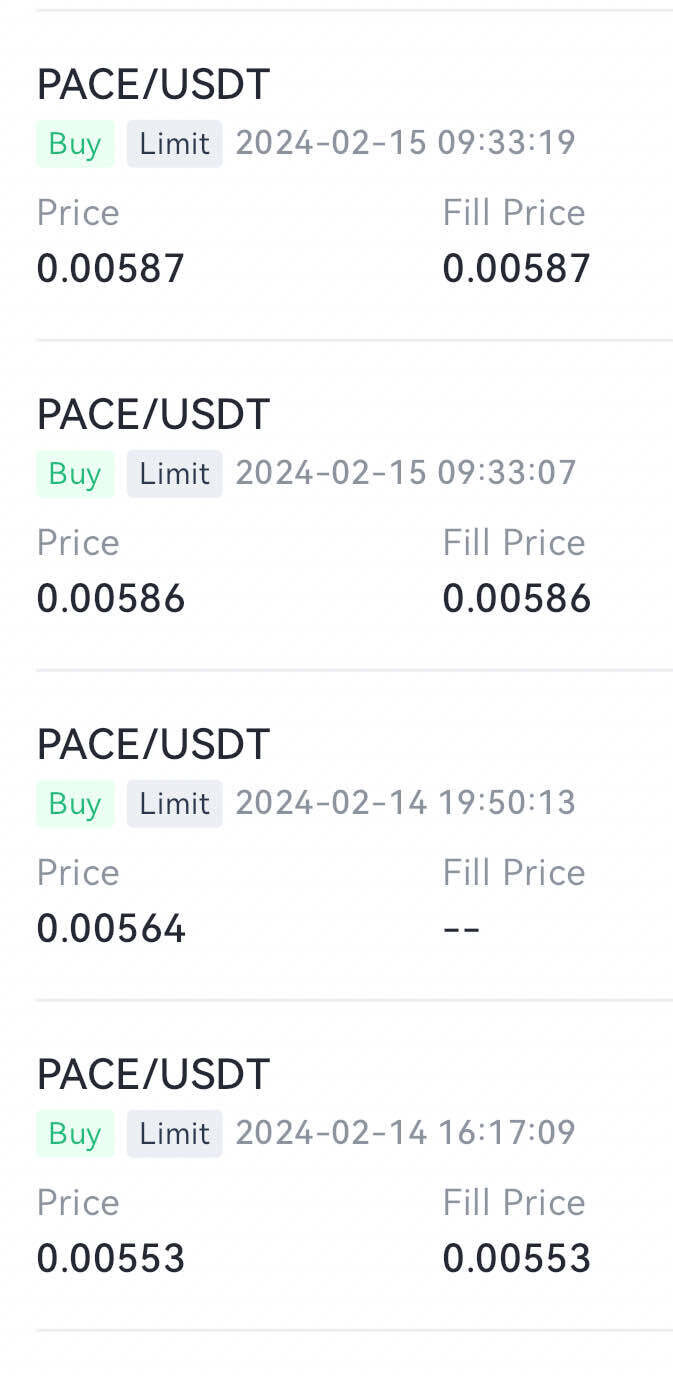Open the PACE/USDT order from 16:17:09

click(x=153, y=1075)
